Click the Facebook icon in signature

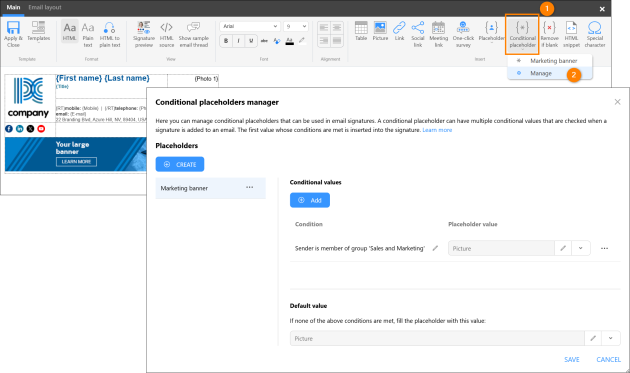pyautogui.click(x=9, y=129)
